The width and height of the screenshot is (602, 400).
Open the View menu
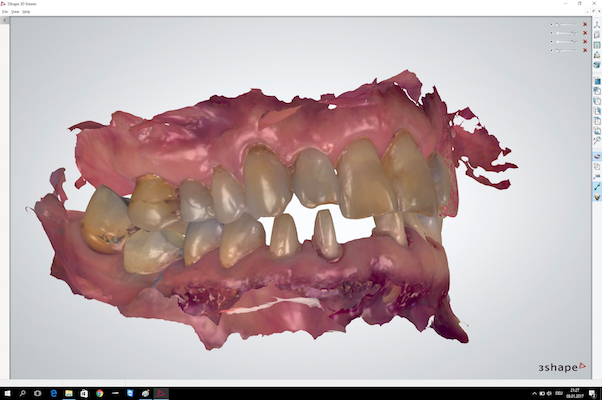click(x=16, y=12)
